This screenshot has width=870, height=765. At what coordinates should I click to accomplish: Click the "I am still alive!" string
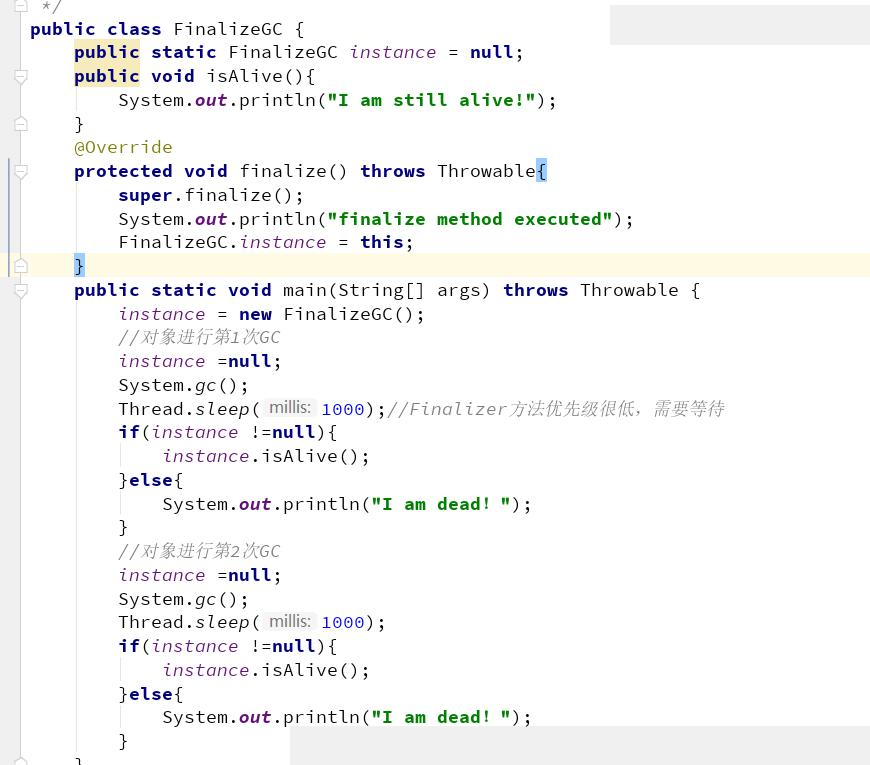[431, 100]
